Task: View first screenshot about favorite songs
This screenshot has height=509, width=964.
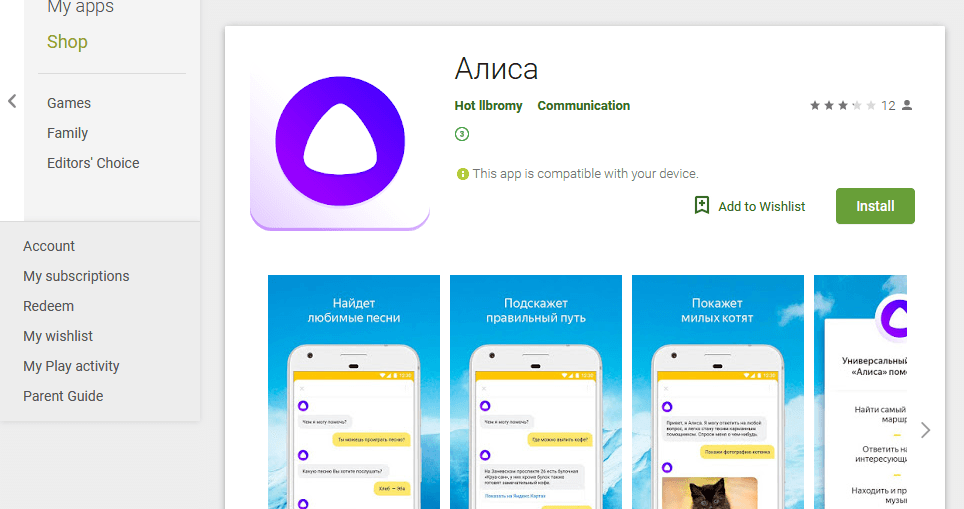Action: (x=354, y=392)
